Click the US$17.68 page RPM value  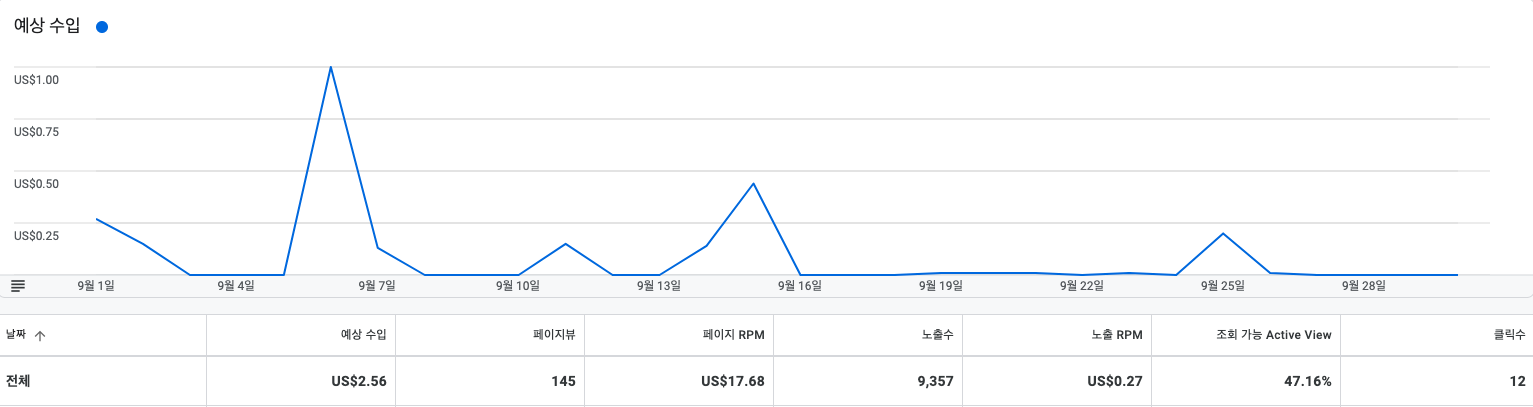pyautogui.click(x=733, y=381)
